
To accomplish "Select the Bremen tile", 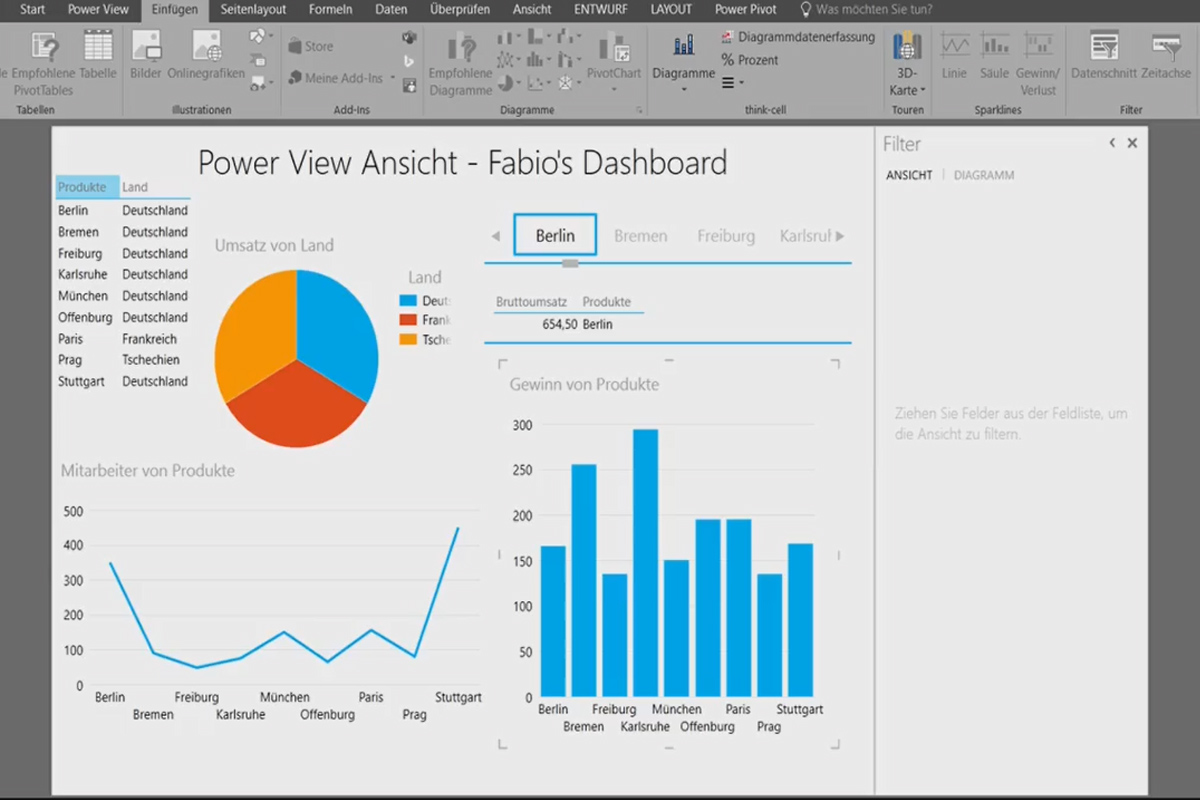I will [x=640, y=236].
